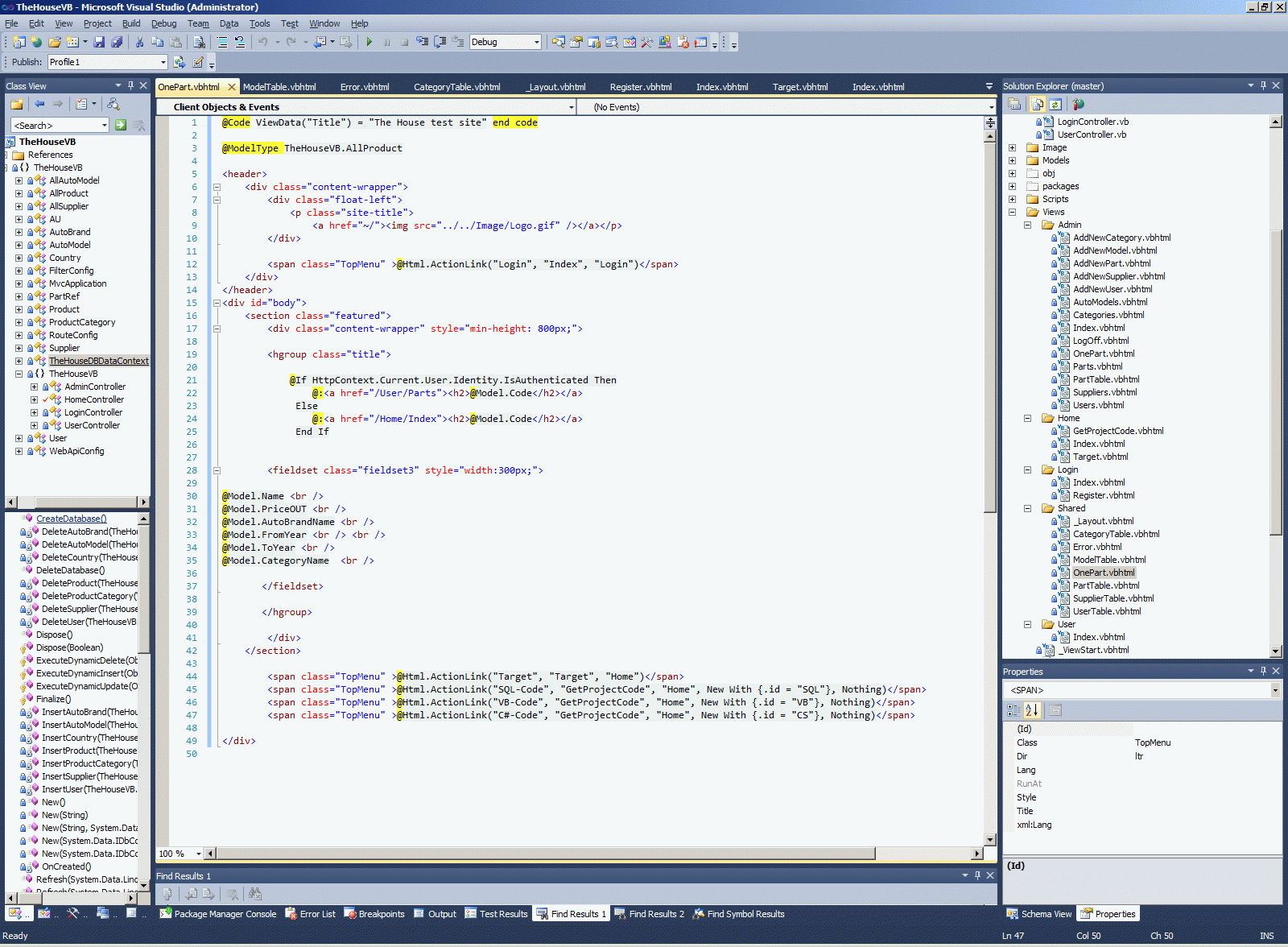Screen dimensions: 1288x947
Task: Expand the Models folder in Solution Explorer
Action: coord(1013,161)
